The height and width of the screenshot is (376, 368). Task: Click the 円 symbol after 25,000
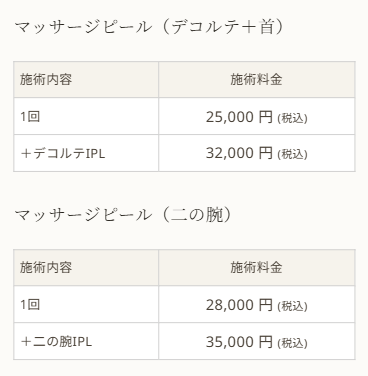266,117
